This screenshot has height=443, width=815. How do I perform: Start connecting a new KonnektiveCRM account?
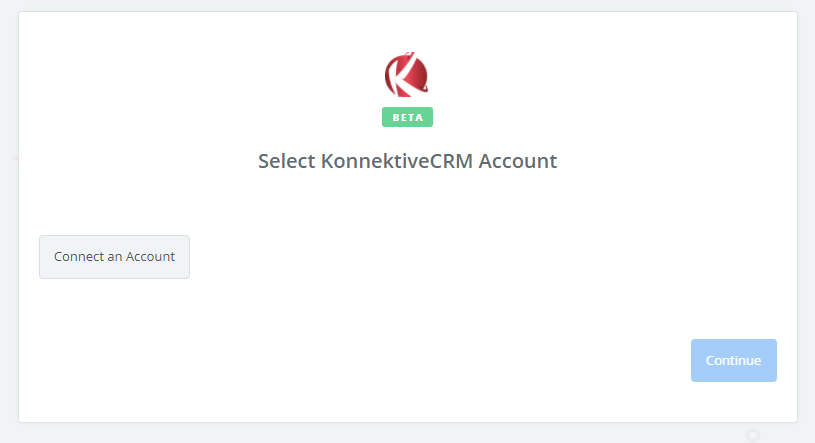tap(114, 257)
